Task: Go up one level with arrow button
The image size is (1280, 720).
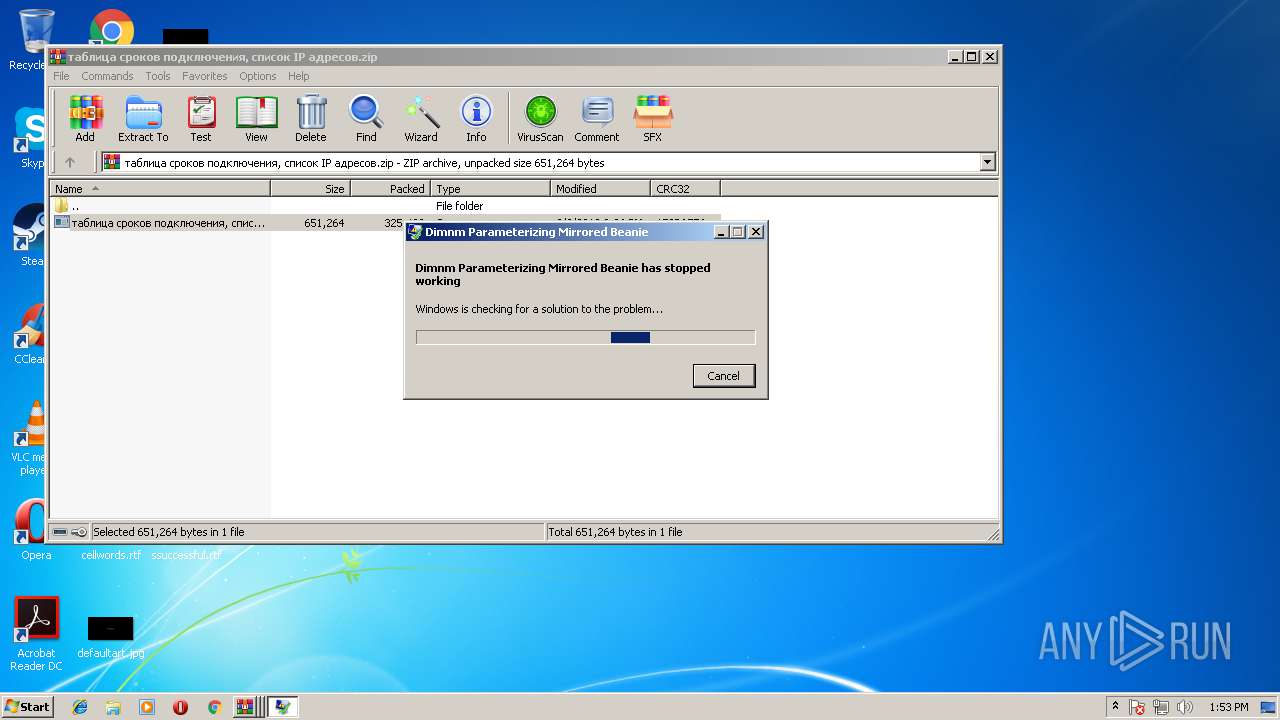Action: tap(70, 162)
